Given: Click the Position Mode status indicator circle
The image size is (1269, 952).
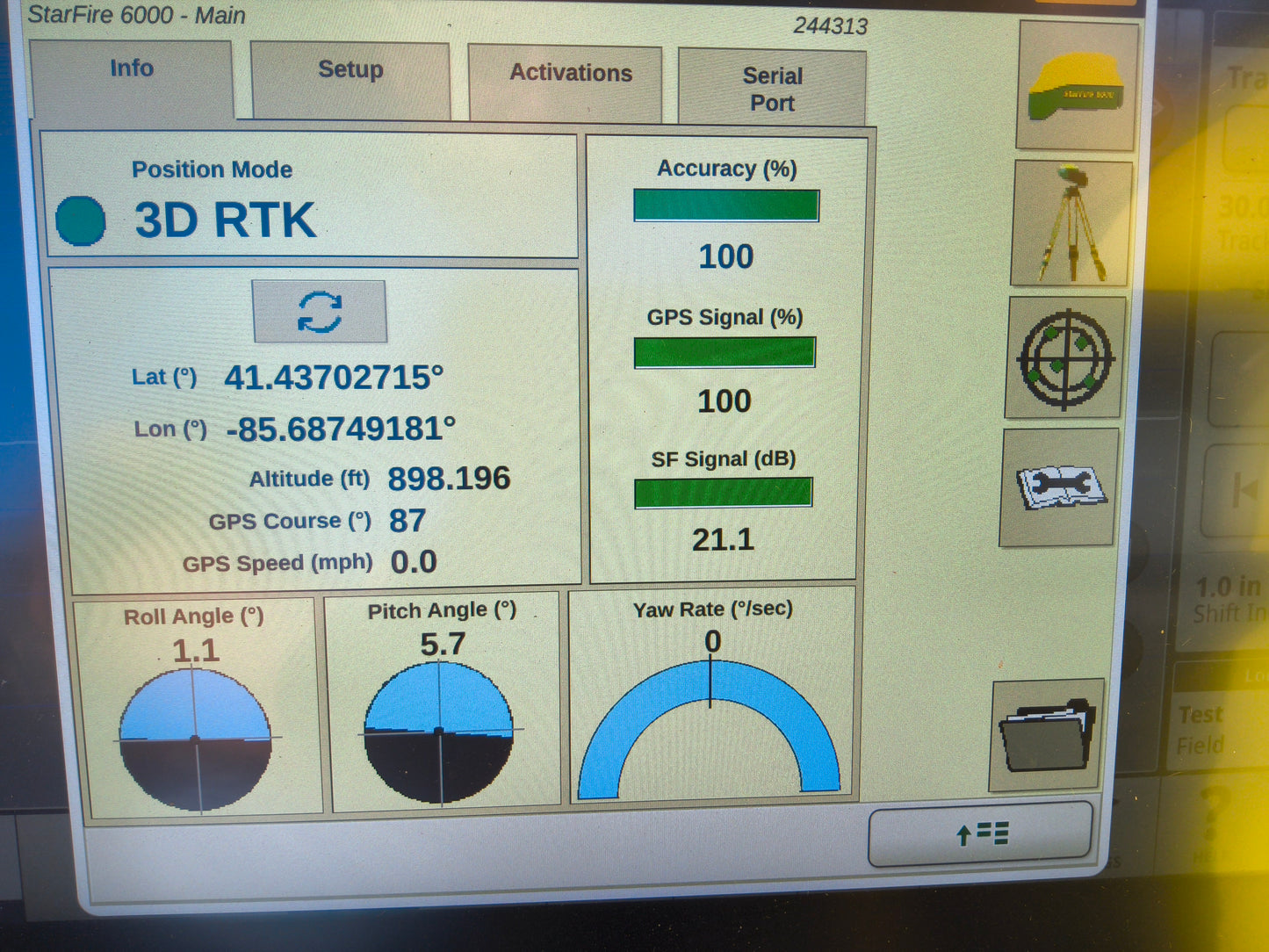Looking at the screenshot, I should [x=80, y=220].
